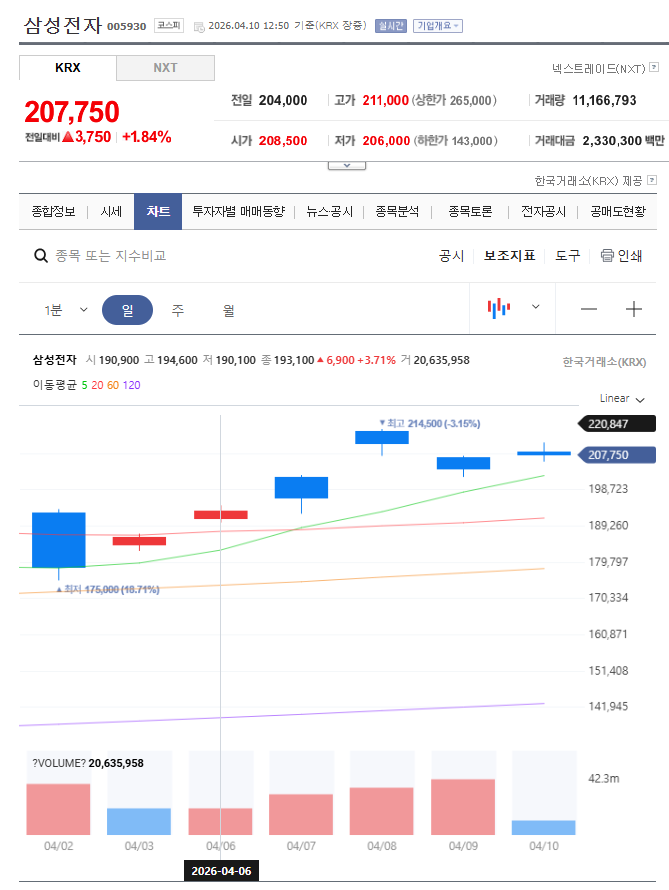Viewport: 669px width, 890px height.
Task: Click the printer icon for 인쇄
Action: [x=607, y=256]
